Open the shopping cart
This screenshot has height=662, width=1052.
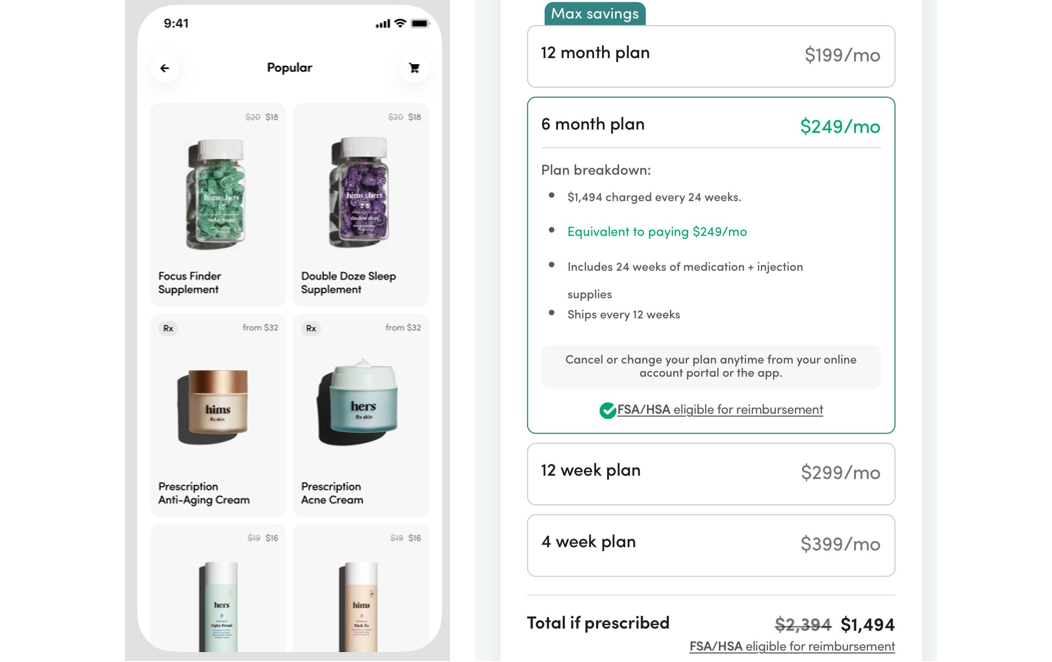(414, 68)
